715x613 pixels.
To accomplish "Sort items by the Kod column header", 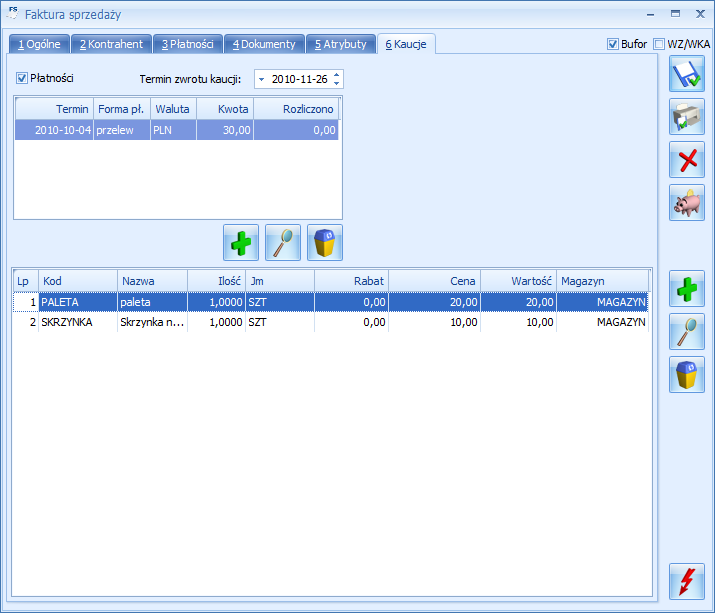I will 78,281.
